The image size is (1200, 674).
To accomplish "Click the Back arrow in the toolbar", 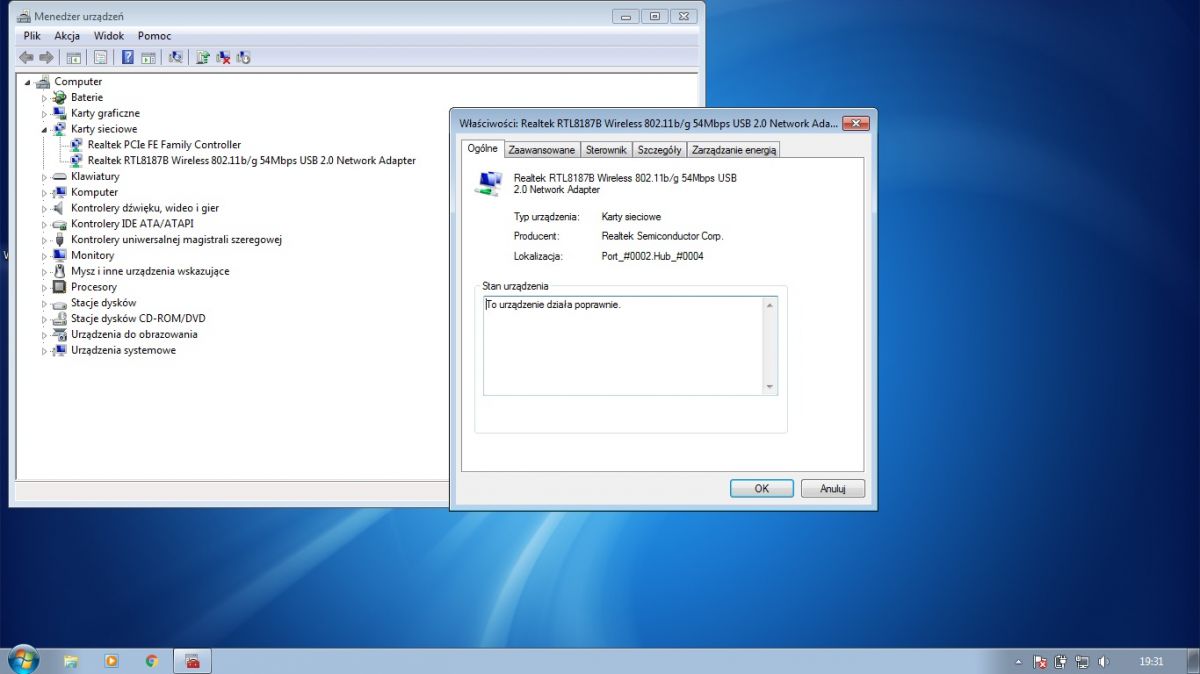I will pos(27,57).
